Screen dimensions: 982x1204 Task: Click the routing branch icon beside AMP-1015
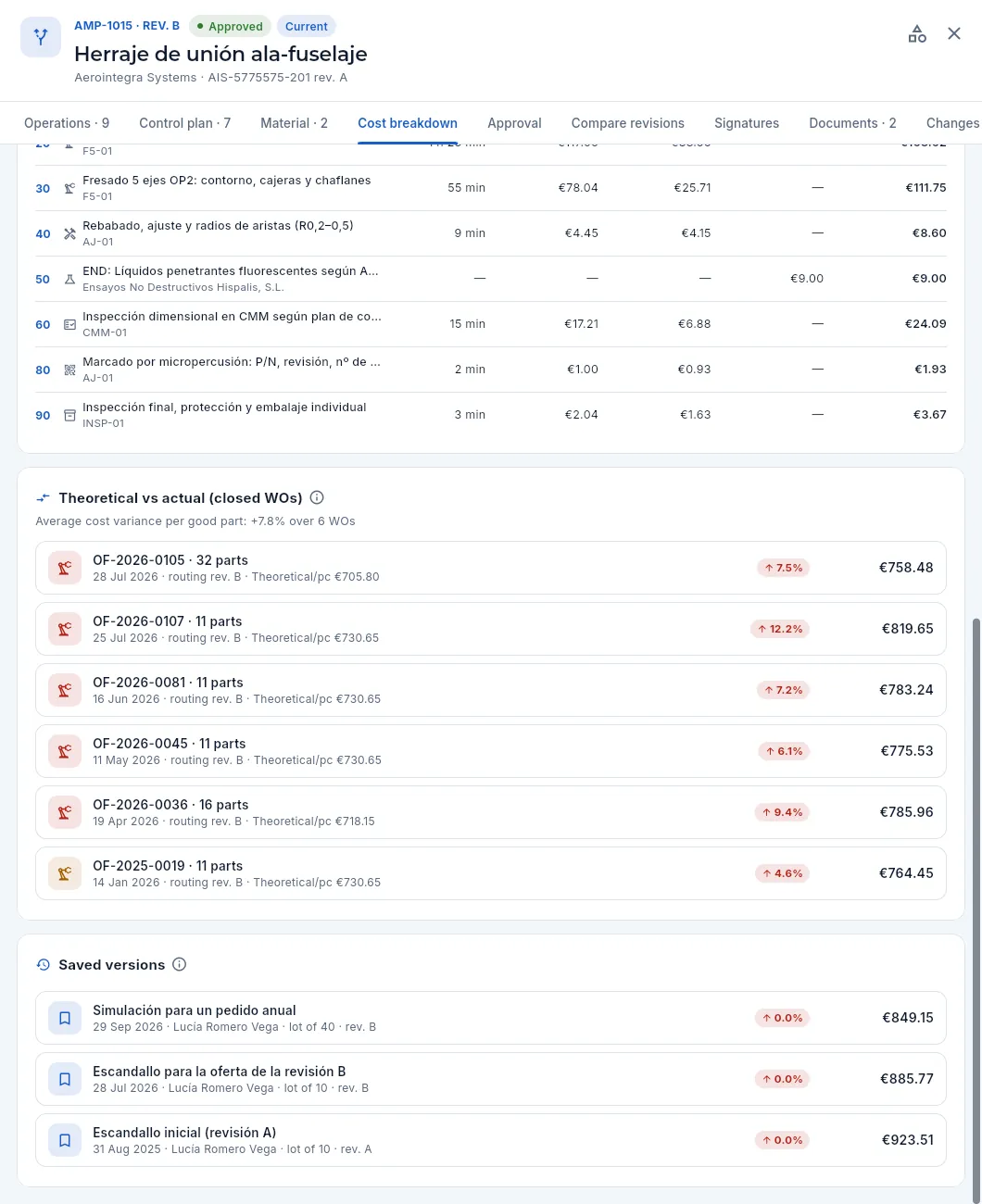point(41,37)
